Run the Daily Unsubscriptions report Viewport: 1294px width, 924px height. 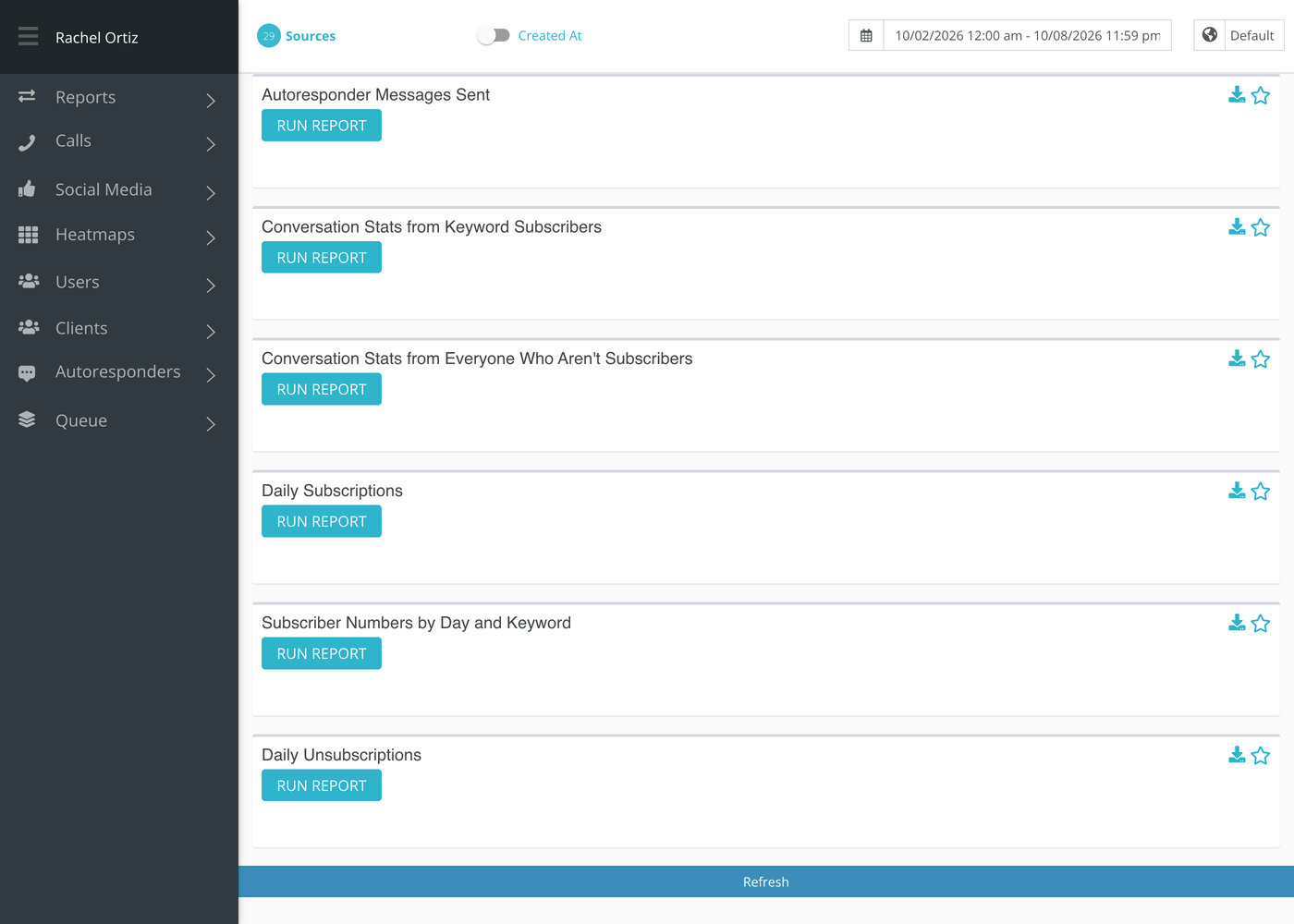[x=322, y=785]
